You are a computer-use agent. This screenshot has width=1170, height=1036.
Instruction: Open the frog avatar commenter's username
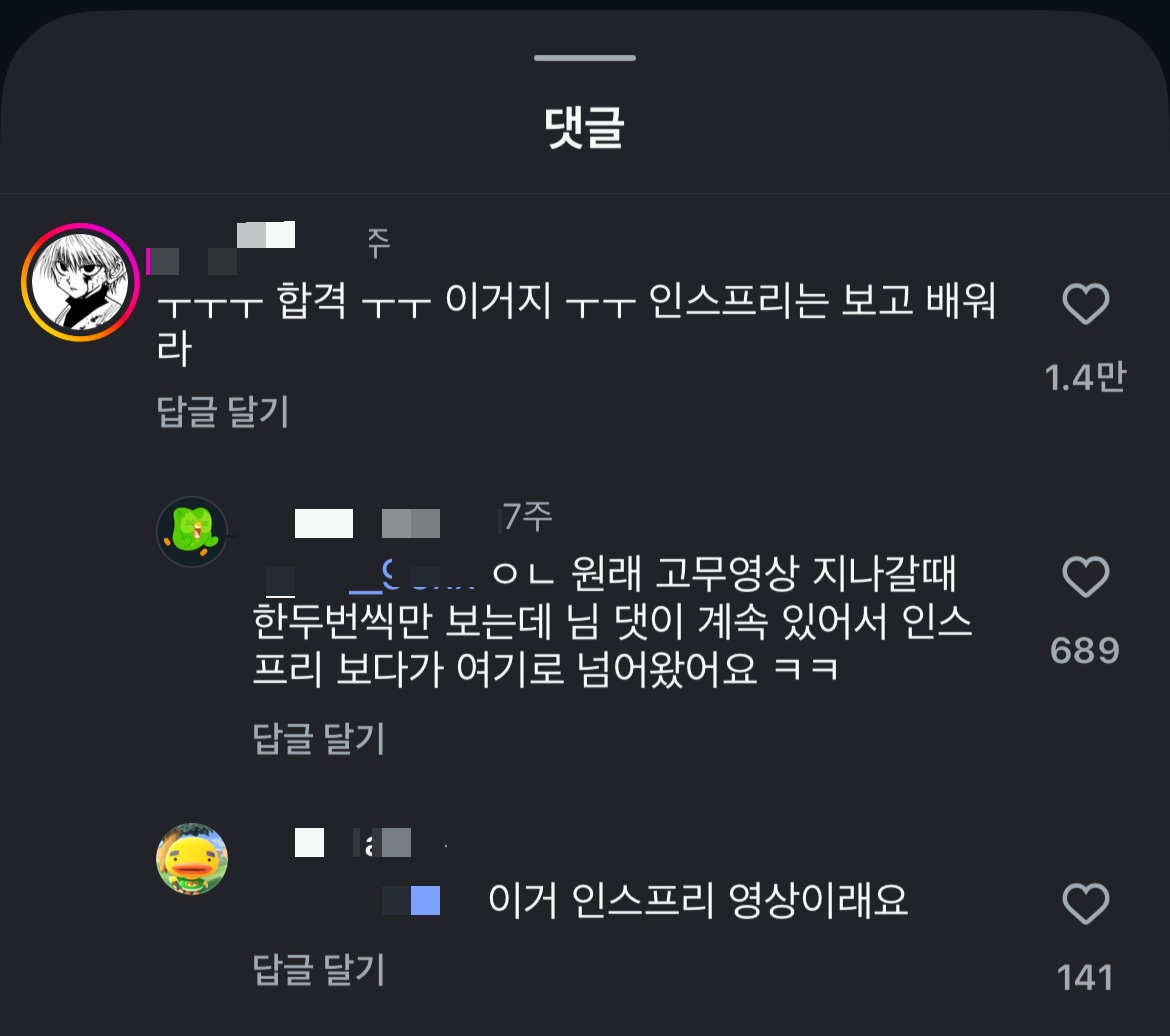[366, 522]
